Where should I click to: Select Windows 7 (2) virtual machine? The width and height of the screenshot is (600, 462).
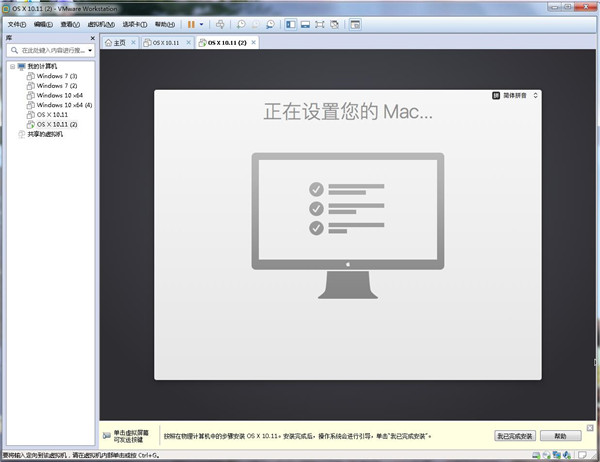[x=57, y=86]
